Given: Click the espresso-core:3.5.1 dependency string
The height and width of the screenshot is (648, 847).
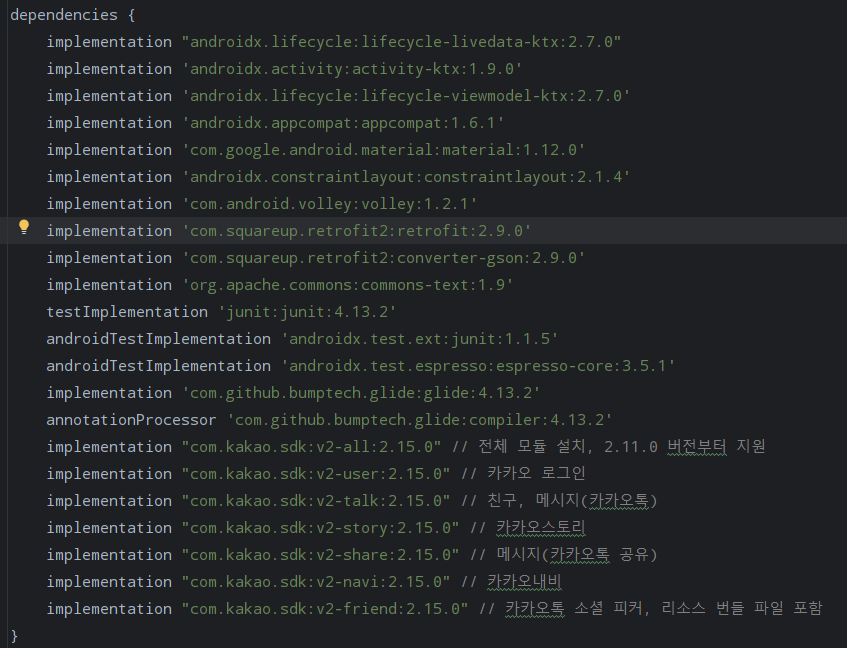Looking at the screenshot, I should click(478, 366).
